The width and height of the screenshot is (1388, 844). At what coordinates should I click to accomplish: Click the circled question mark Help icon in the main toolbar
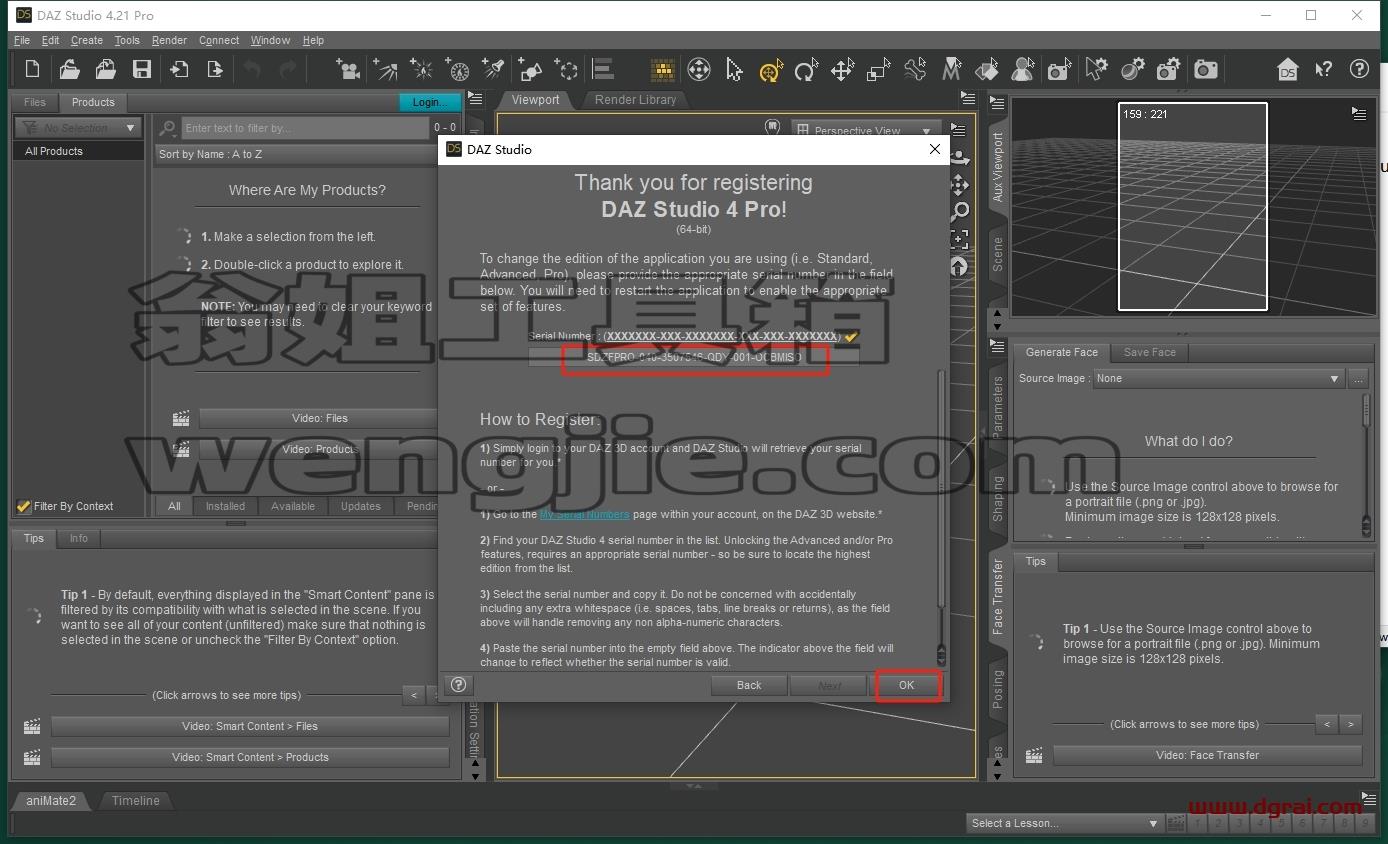(x=1359, y=69)
